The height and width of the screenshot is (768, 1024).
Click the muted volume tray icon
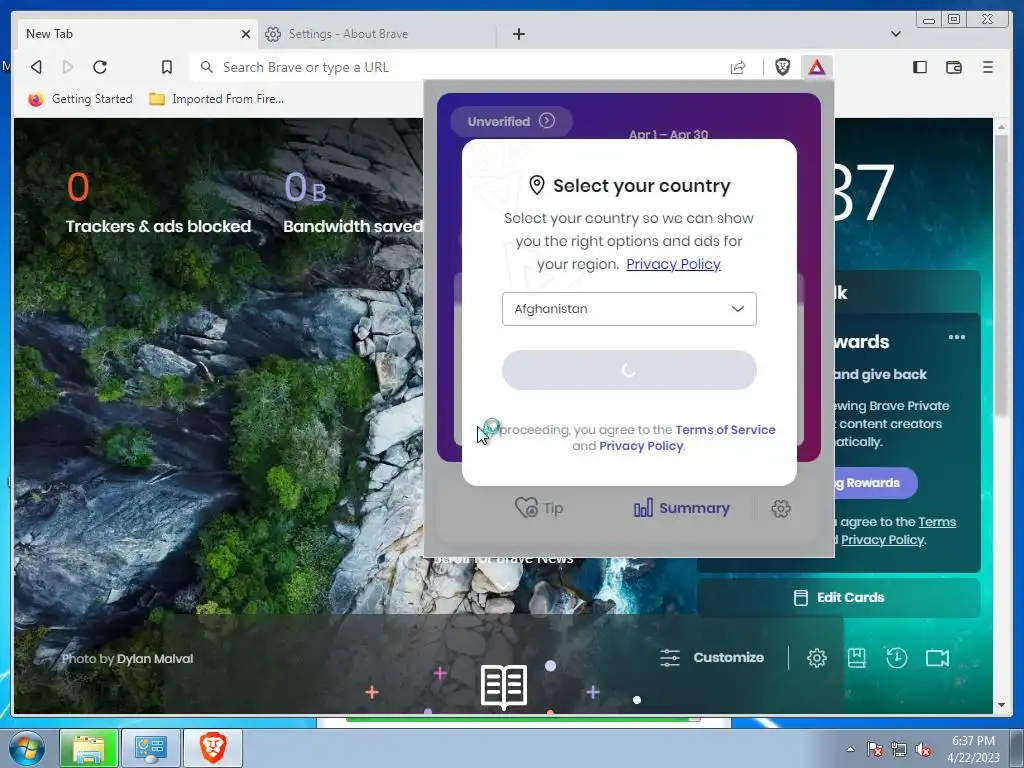[923, 749]
